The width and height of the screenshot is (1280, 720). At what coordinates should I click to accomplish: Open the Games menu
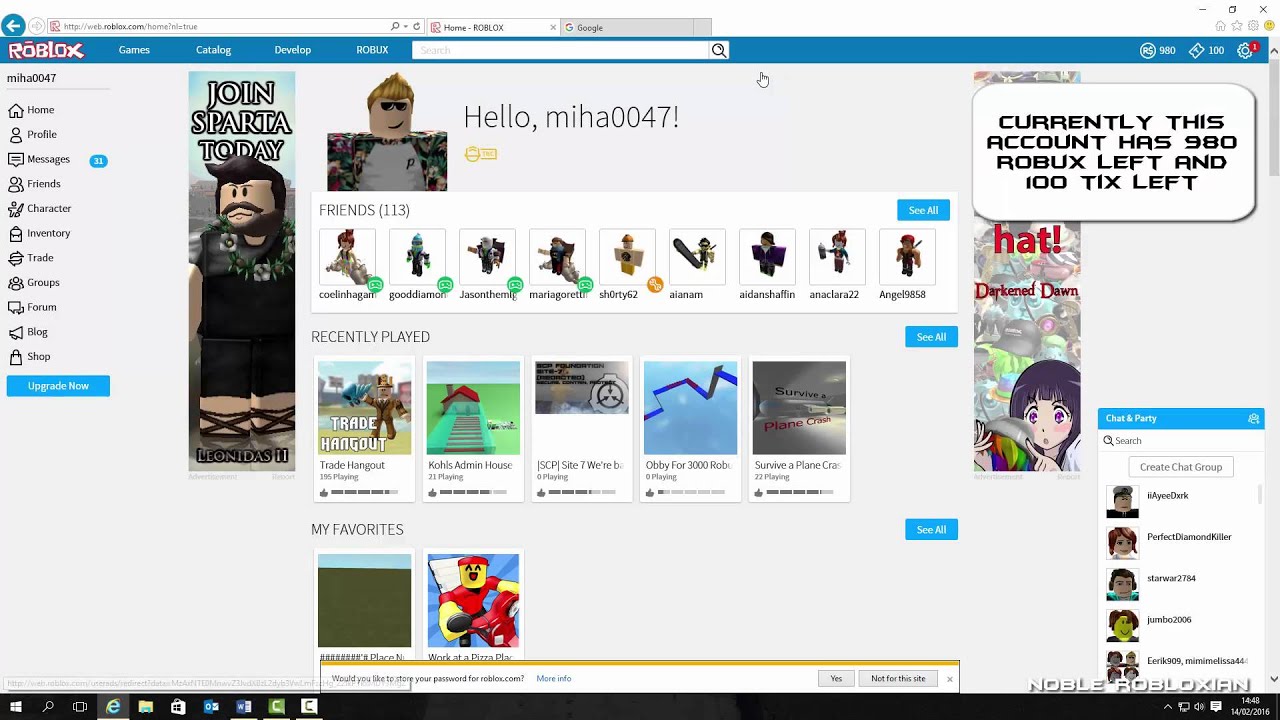pos(134,50)
